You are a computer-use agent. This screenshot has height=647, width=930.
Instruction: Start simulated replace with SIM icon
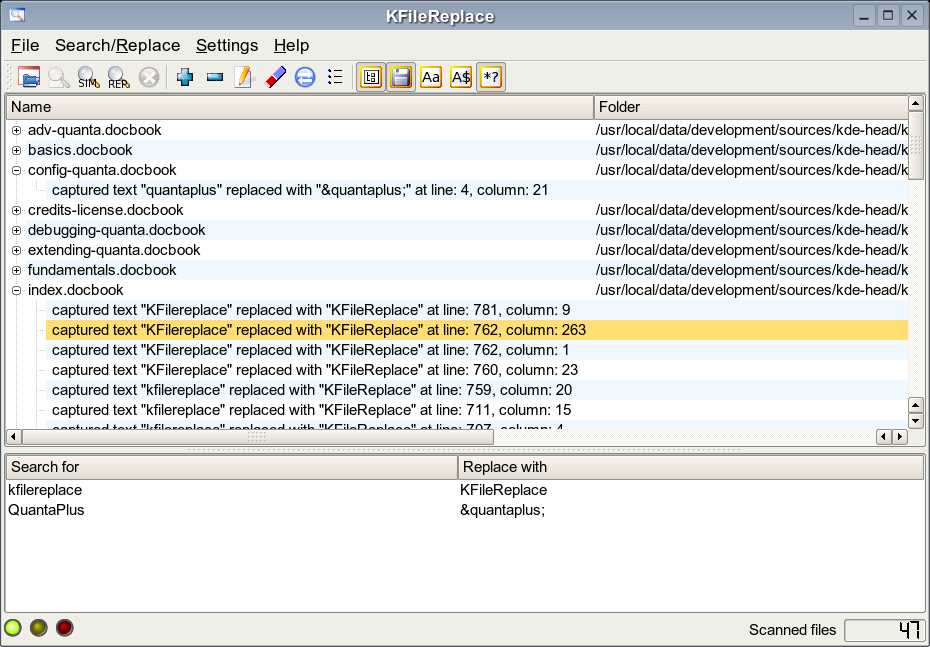coord(88,77)
